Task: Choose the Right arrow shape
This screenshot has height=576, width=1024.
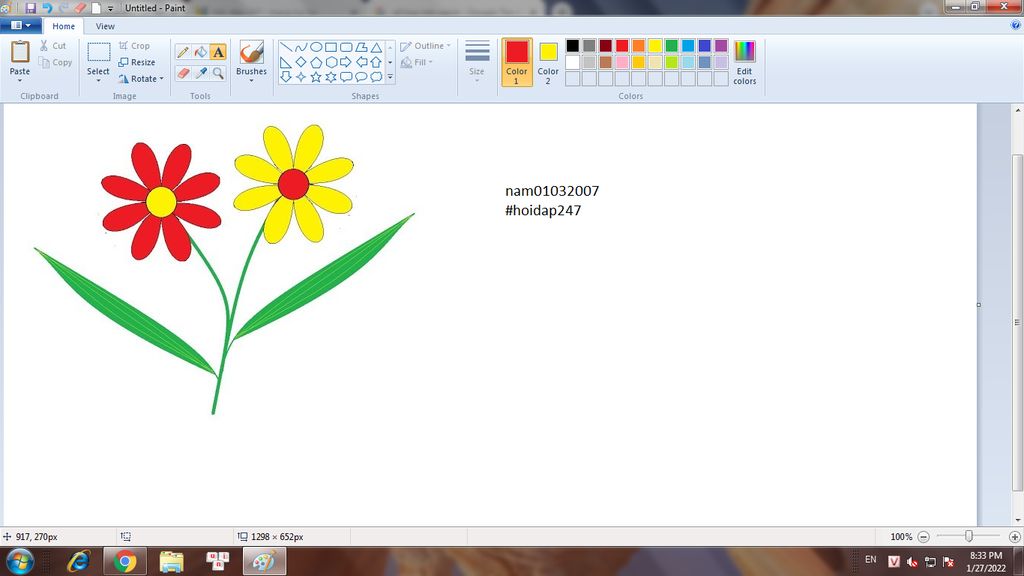Action: [346, 62]
